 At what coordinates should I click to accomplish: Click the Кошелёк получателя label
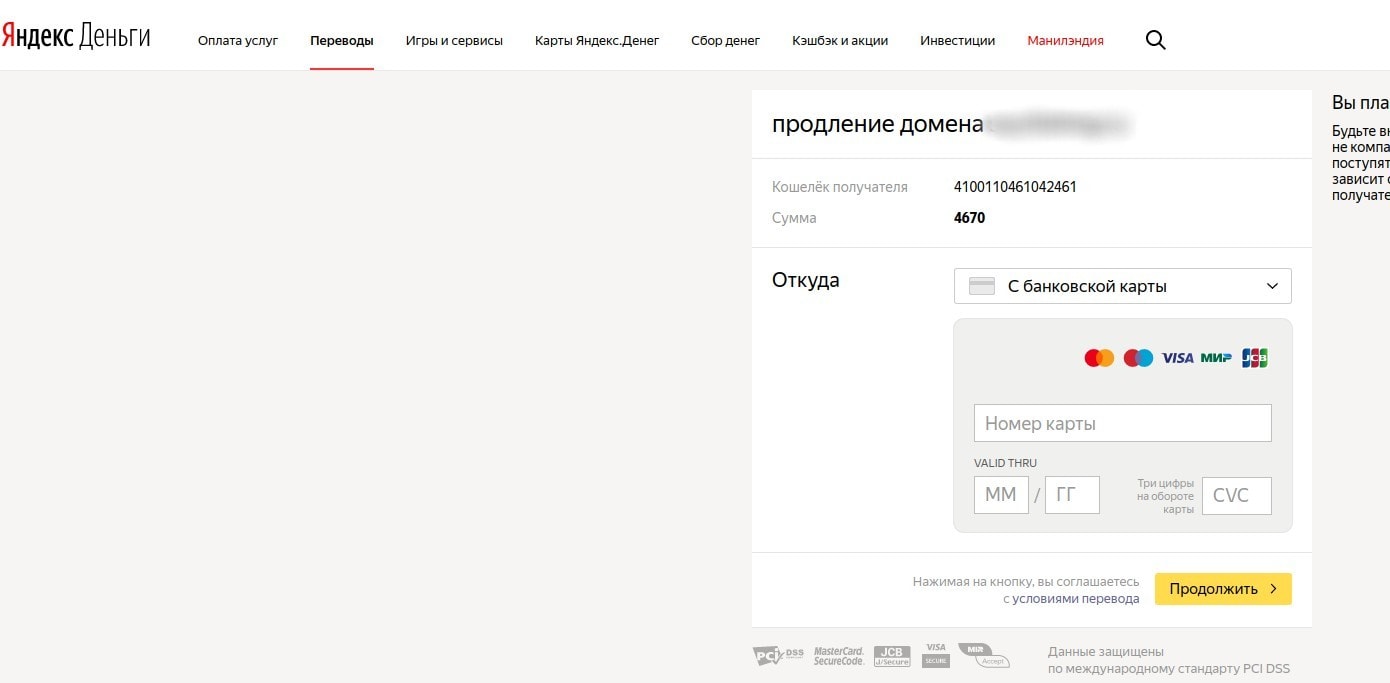click(840, 187)
